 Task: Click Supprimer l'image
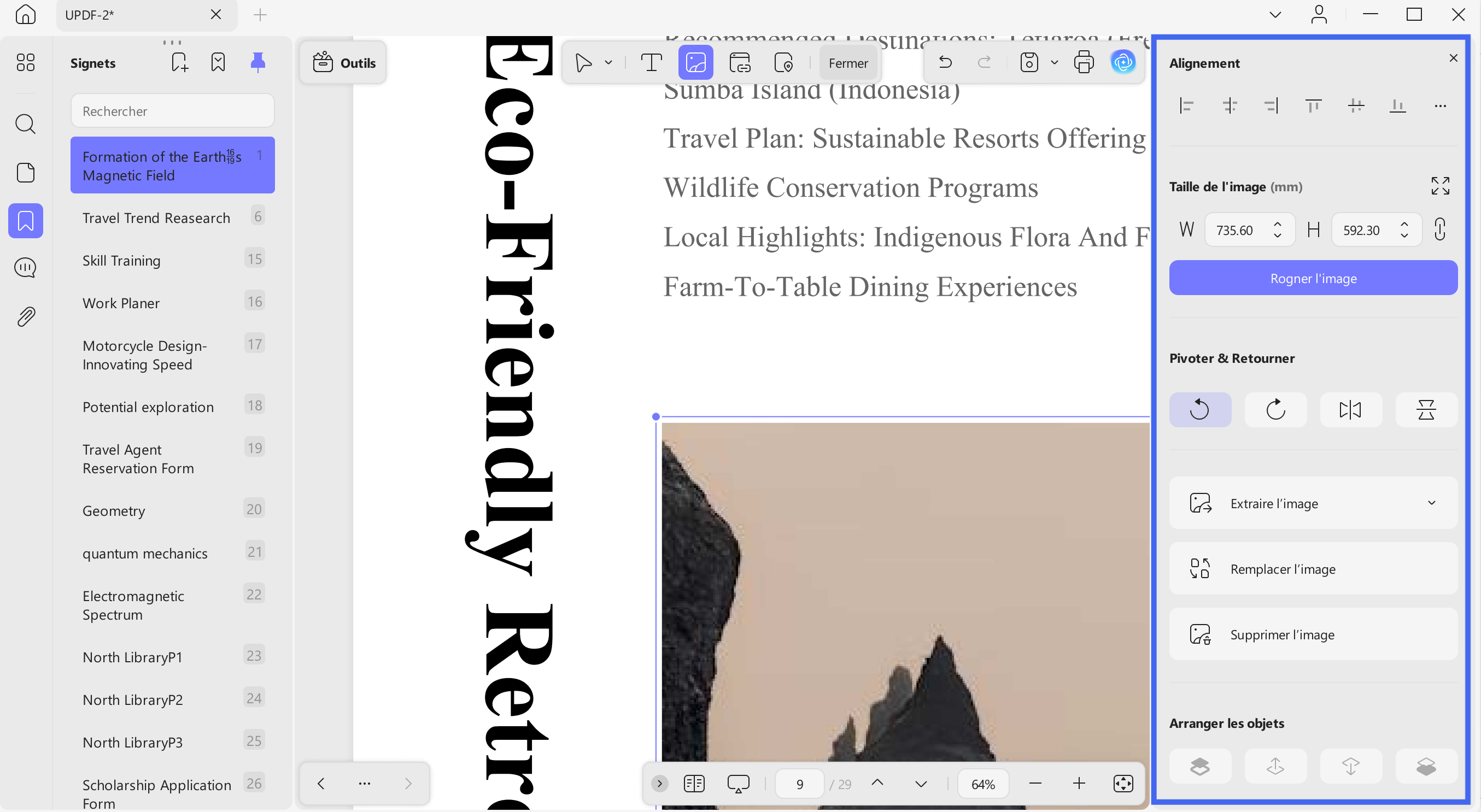(1313, 634)
